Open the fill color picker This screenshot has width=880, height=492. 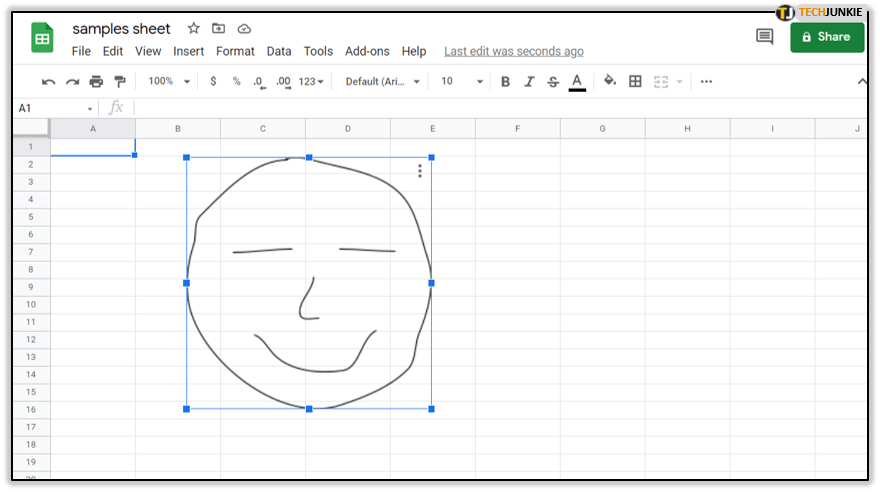click(609, 82)
